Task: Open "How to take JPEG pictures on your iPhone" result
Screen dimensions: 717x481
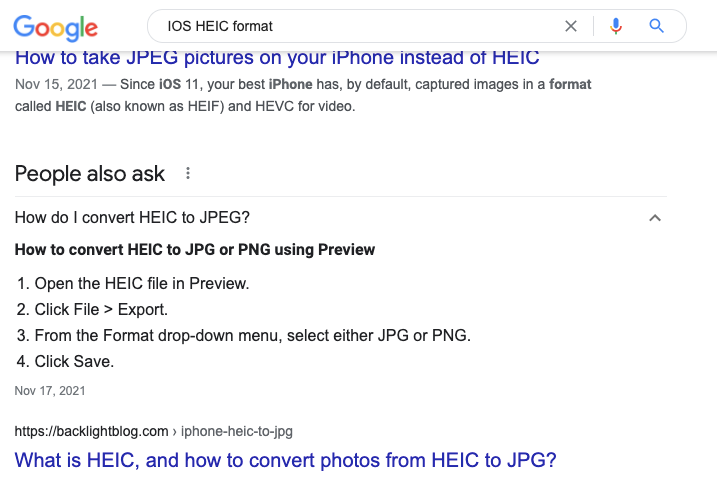Action: click(277, 58)
